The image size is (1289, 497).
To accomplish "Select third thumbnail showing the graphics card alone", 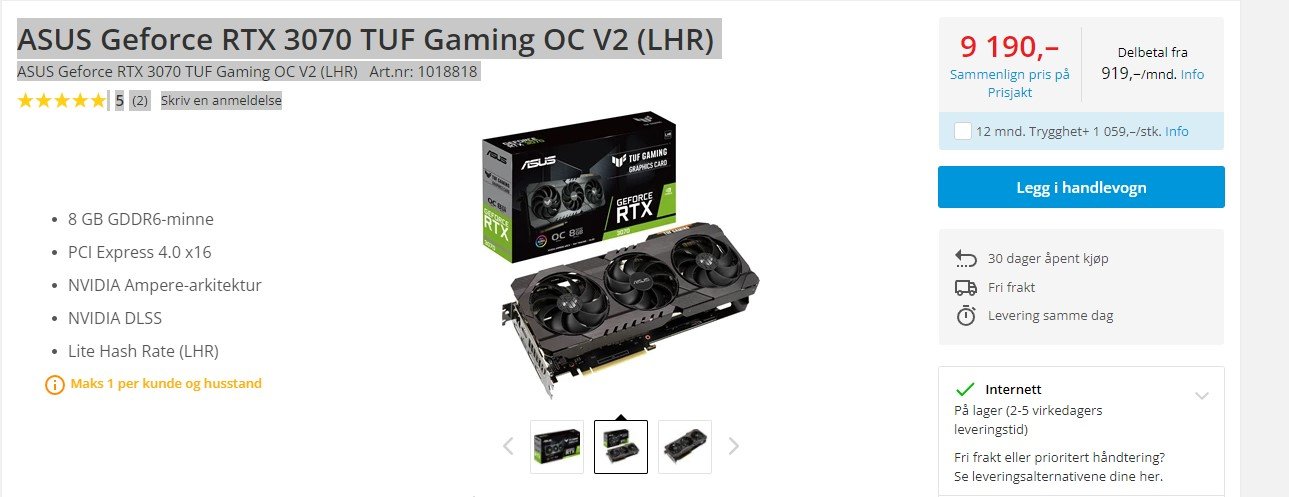I will [685, 446].
